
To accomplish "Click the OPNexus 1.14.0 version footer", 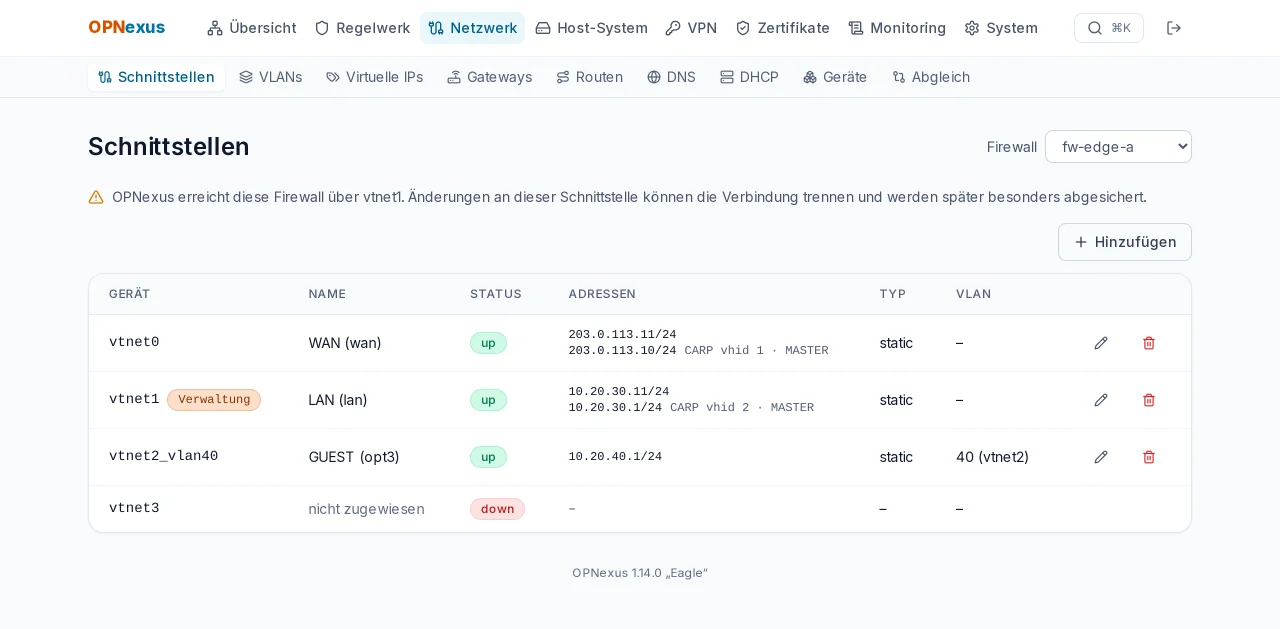I will (x=640, y=573).
